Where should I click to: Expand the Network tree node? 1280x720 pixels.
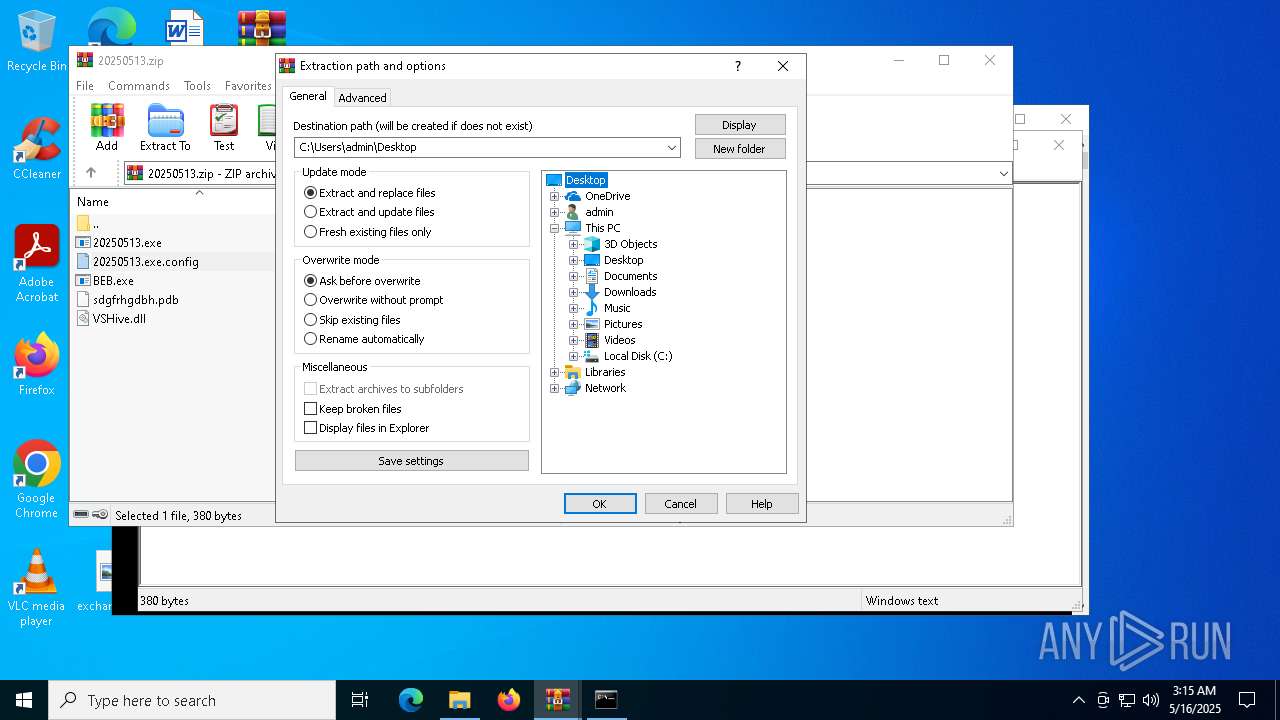click(x=554, y=388)
